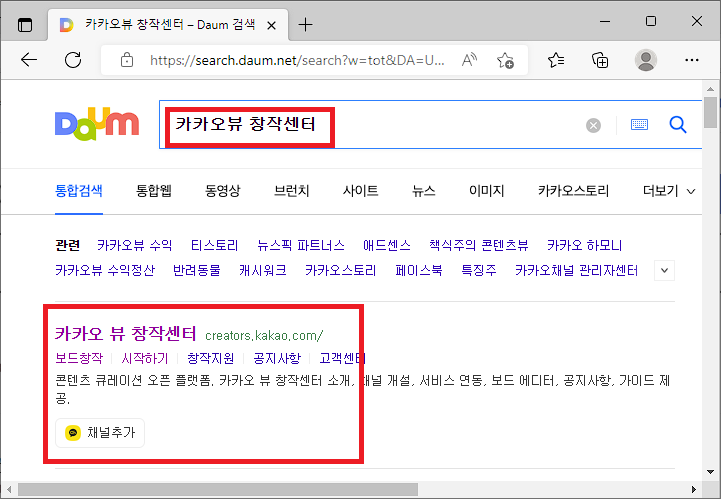Screen dimensions: 721x499
Task: Open the tab actions menu icon
Action: (25, 24)
